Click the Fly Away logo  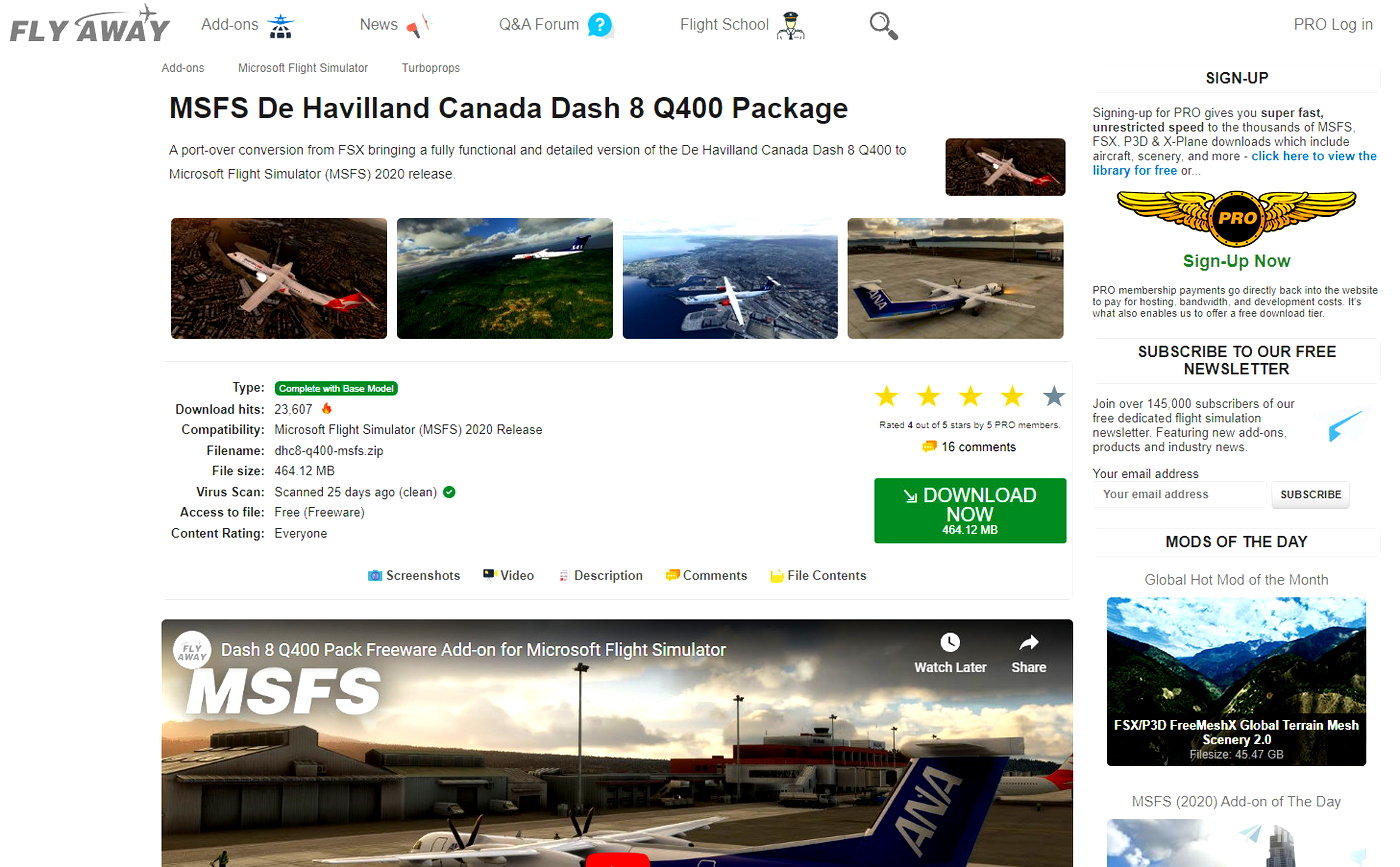click(90, 24)
